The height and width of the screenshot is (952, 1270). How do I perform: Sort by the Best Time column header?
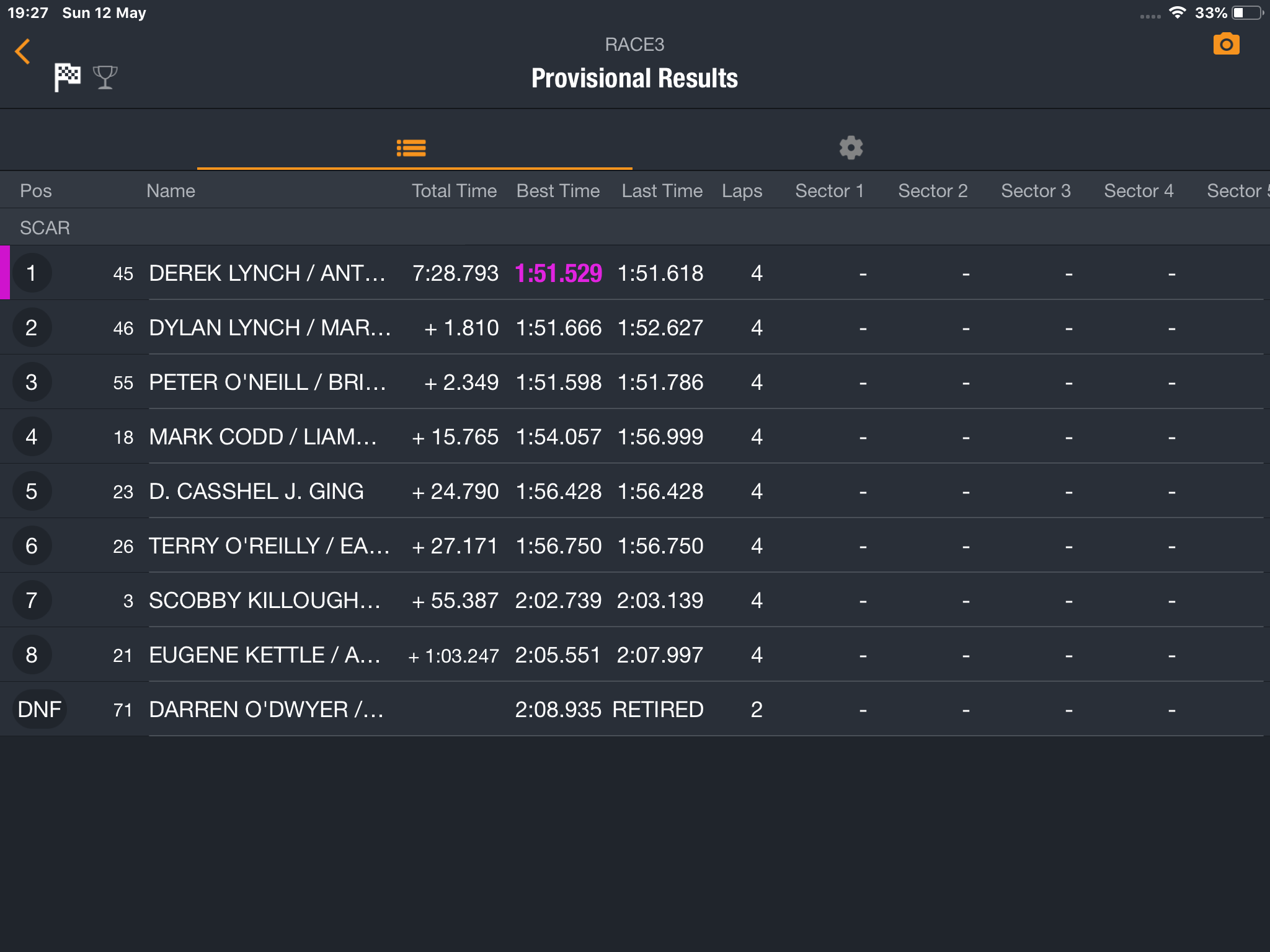point(558,191)
